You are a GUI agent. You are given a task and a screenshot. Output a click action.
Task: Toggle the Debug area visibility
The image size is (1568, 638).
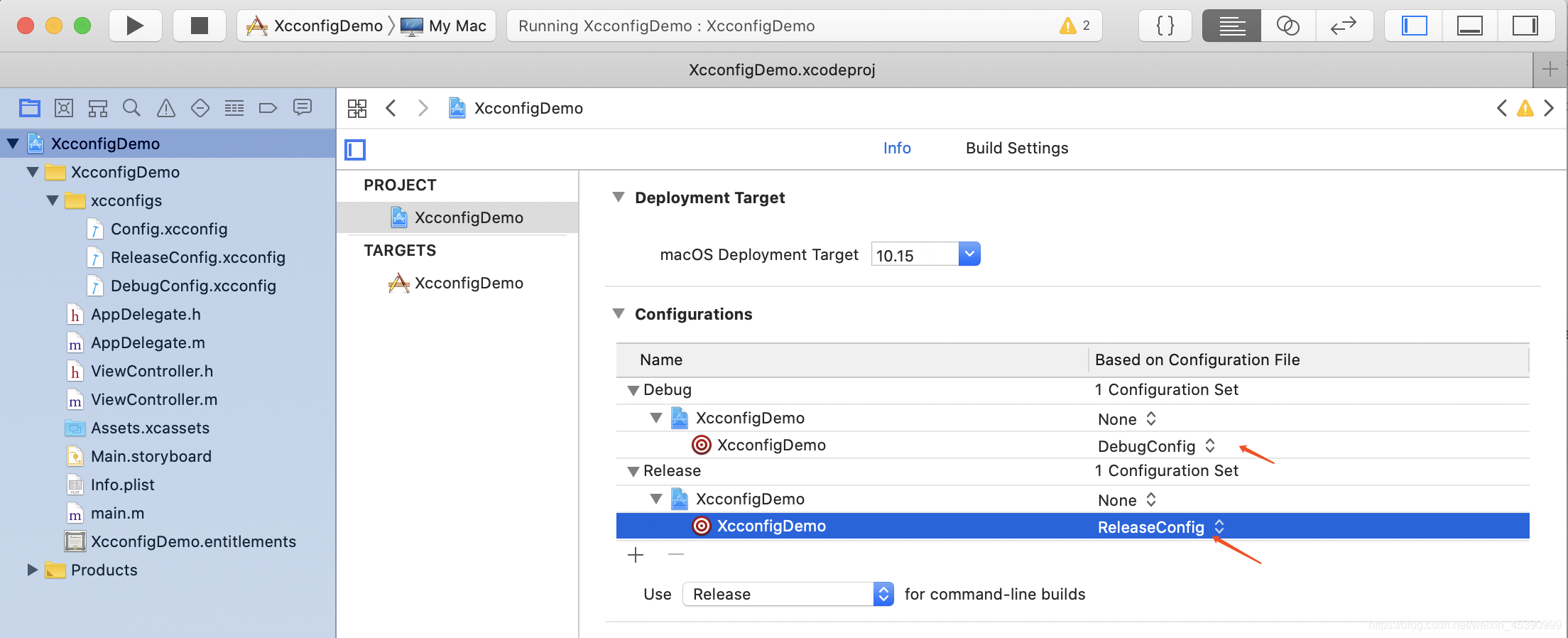(x=1469, y=26)
